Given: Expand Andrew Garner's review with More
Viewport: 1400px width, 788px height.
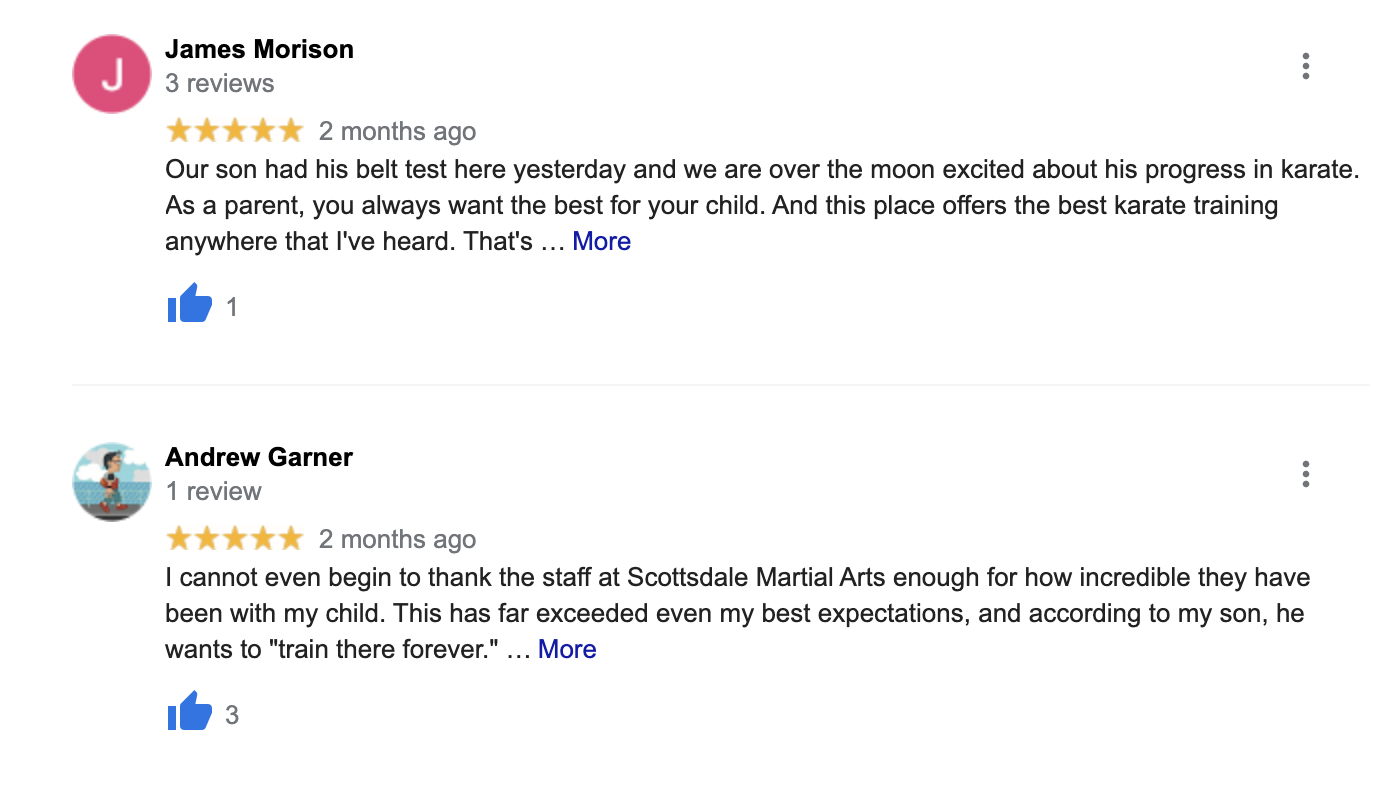Looking at the screenshot, I should (x=567, y=650).
